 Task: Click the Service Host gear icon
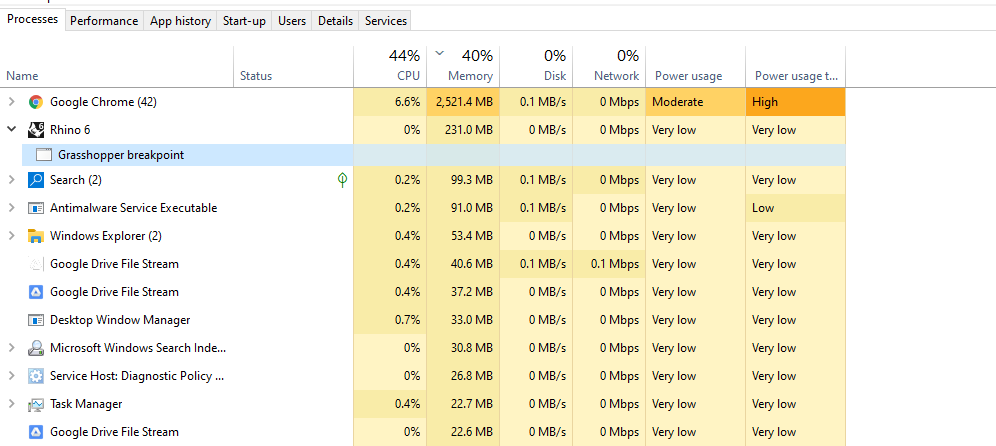(36, 375)
